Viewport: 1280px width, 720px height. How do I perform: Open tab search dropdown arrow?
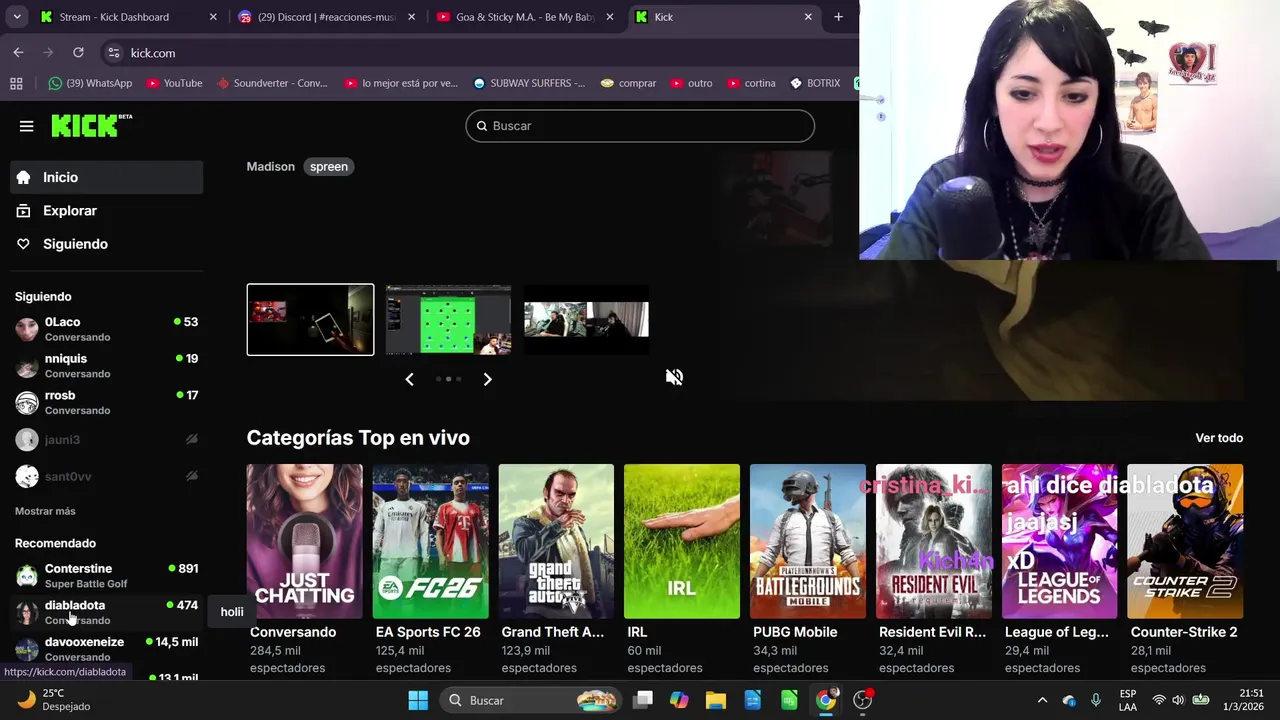point(17,17)
